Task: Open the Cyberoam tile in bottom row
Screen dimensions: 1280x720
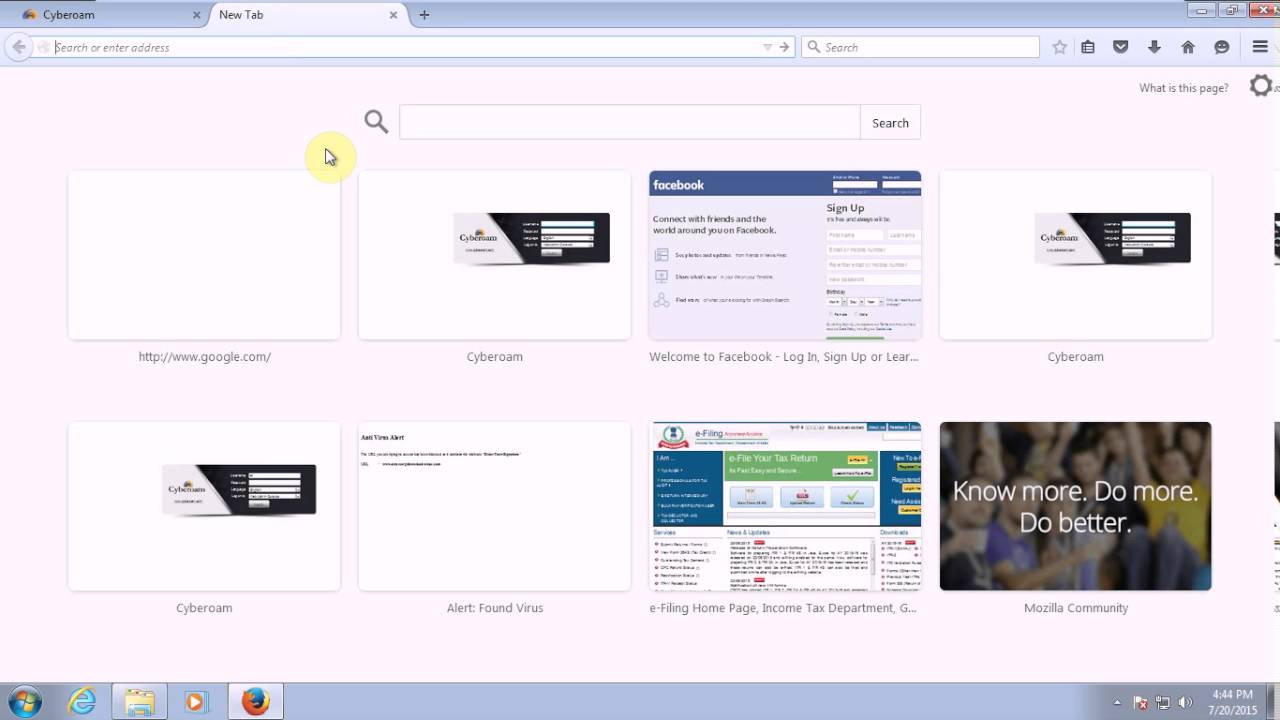Action: click(204, 506)
